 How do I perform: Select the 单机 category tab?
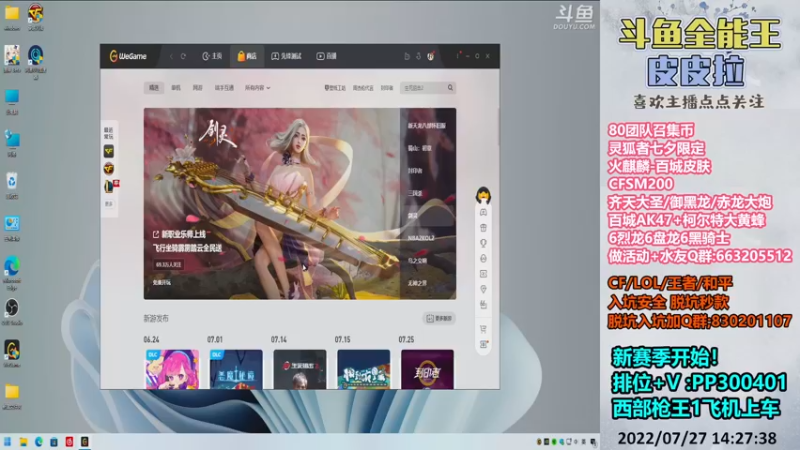[176, 88]
